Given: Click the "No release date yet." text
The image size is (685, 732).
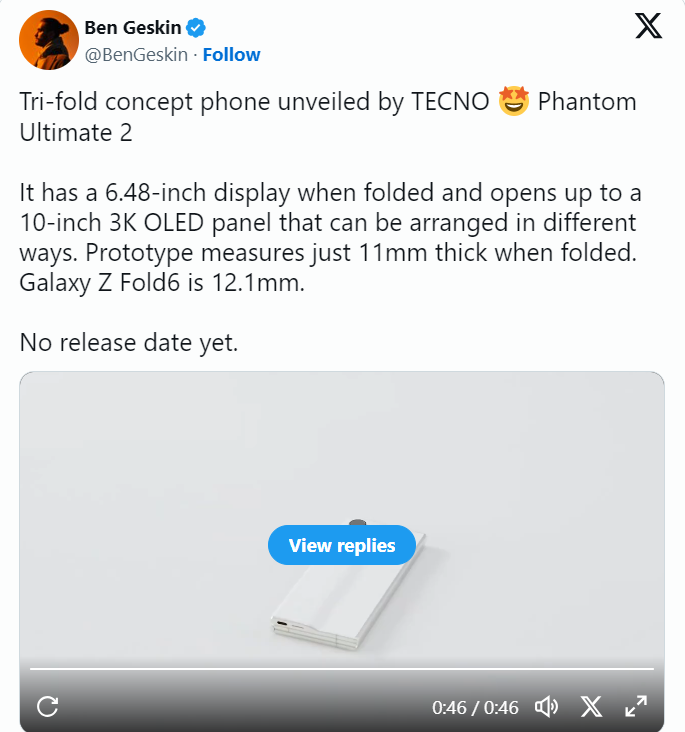Looking at the screenshot, I should (129, 343).
